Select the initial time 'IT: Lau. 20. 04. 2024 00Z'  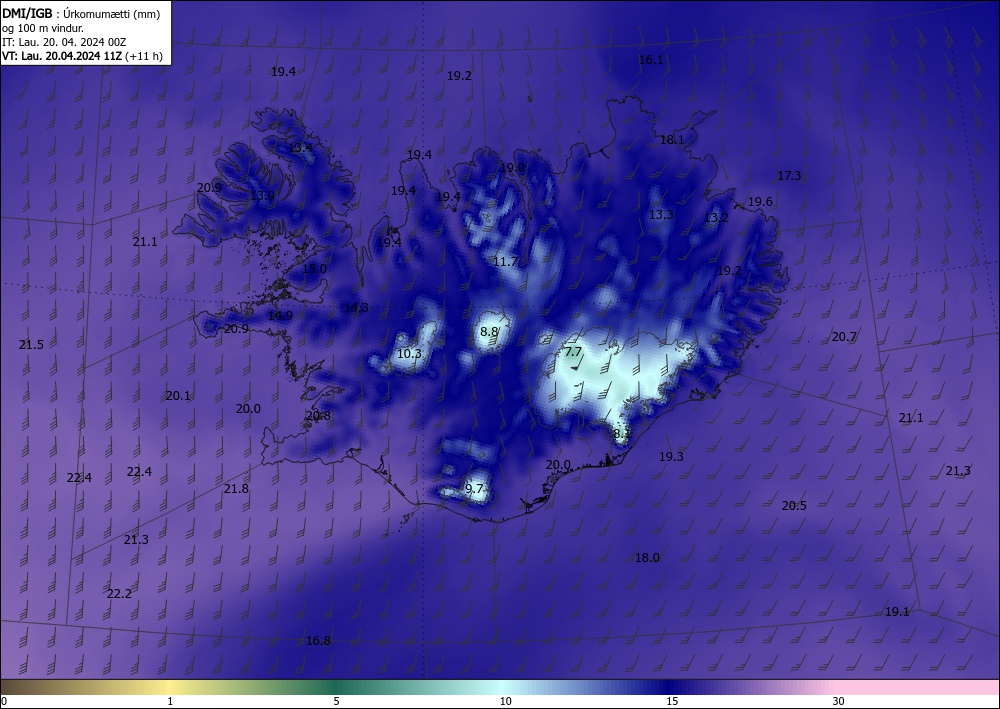click(64, 42)
